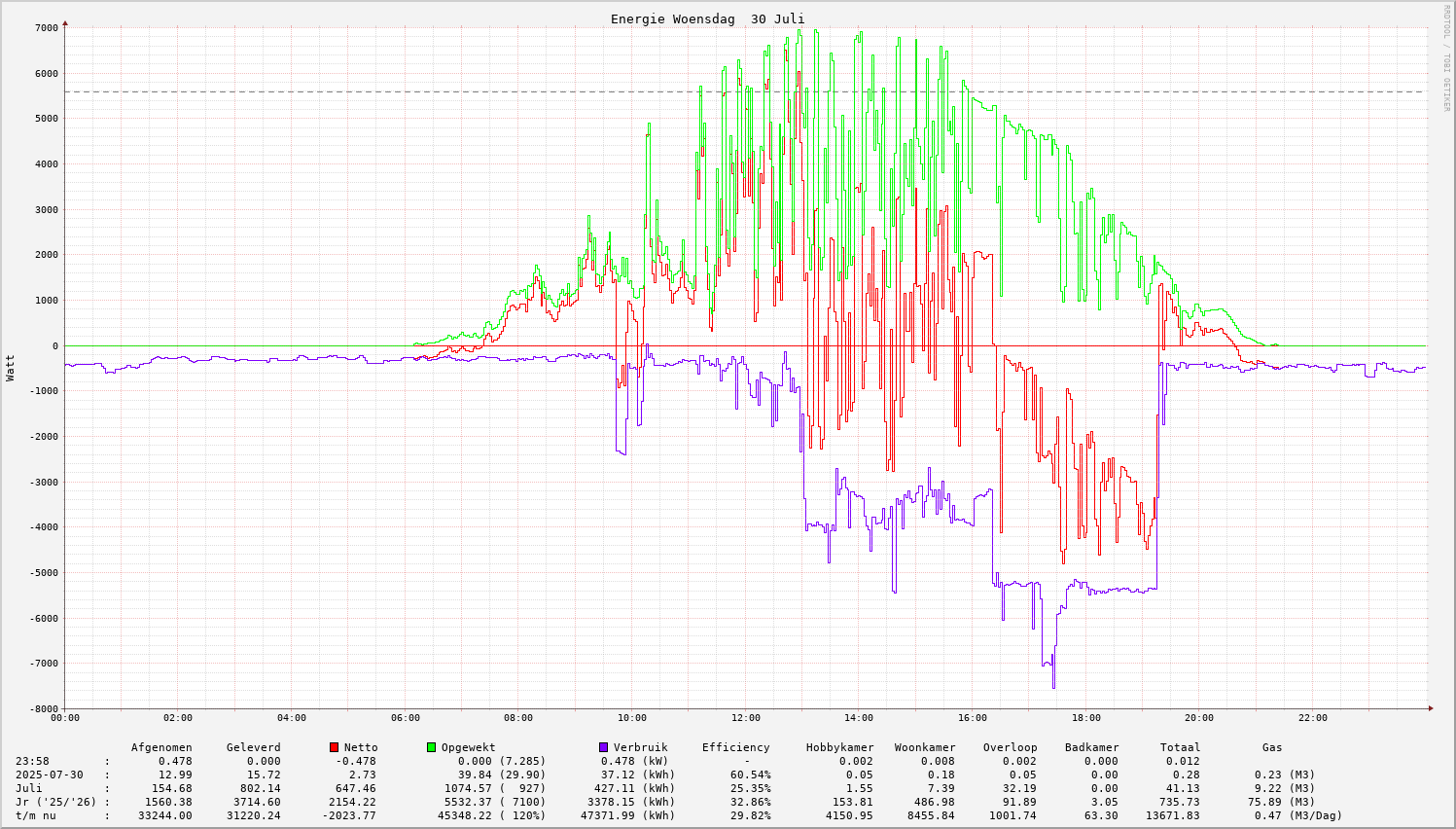The width and height of the screenshot is (1456, 829).
Task: Click the RRDTOOL / TOBI OETIKER watermark
Action: click(x=1446, y=57)
